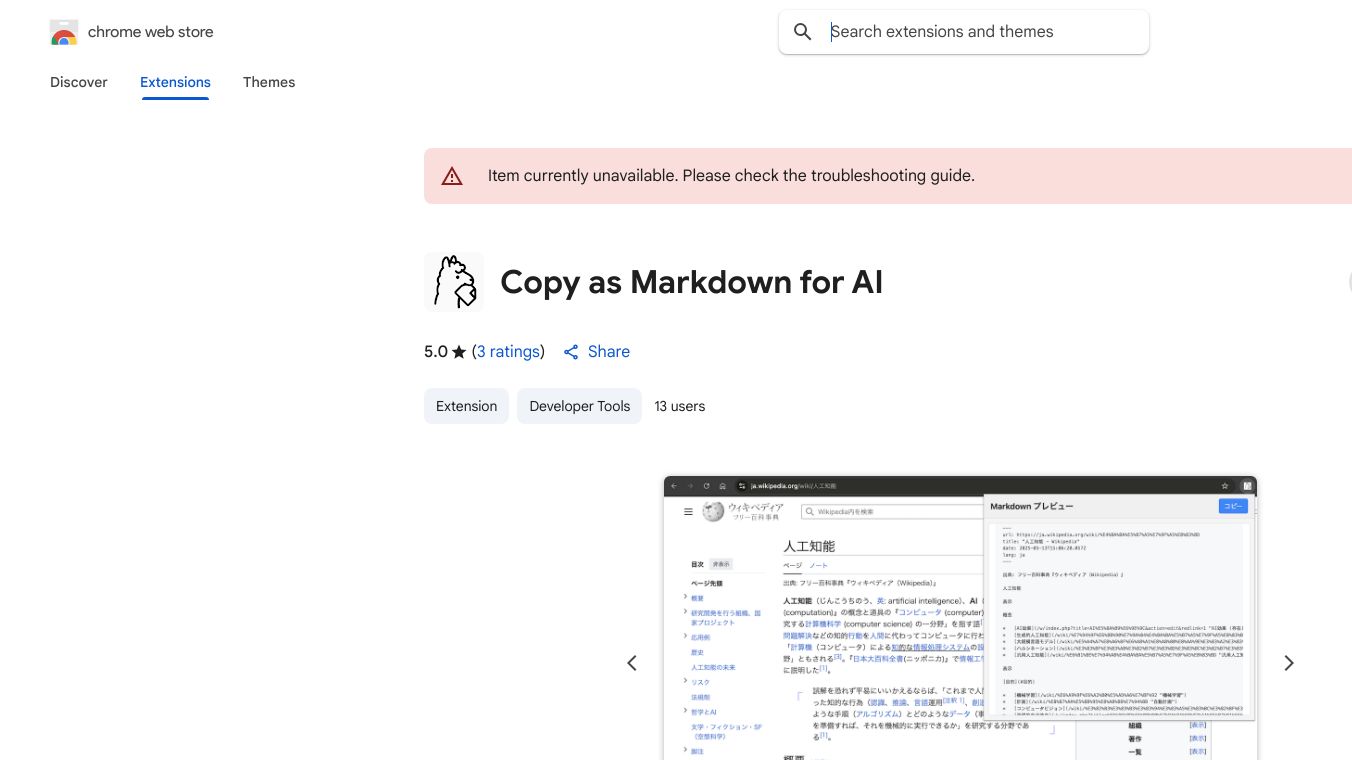The width and height of the screenshot is (1352, 760).
Task: Open the "3 ratings" link
Action: (508, 352)
